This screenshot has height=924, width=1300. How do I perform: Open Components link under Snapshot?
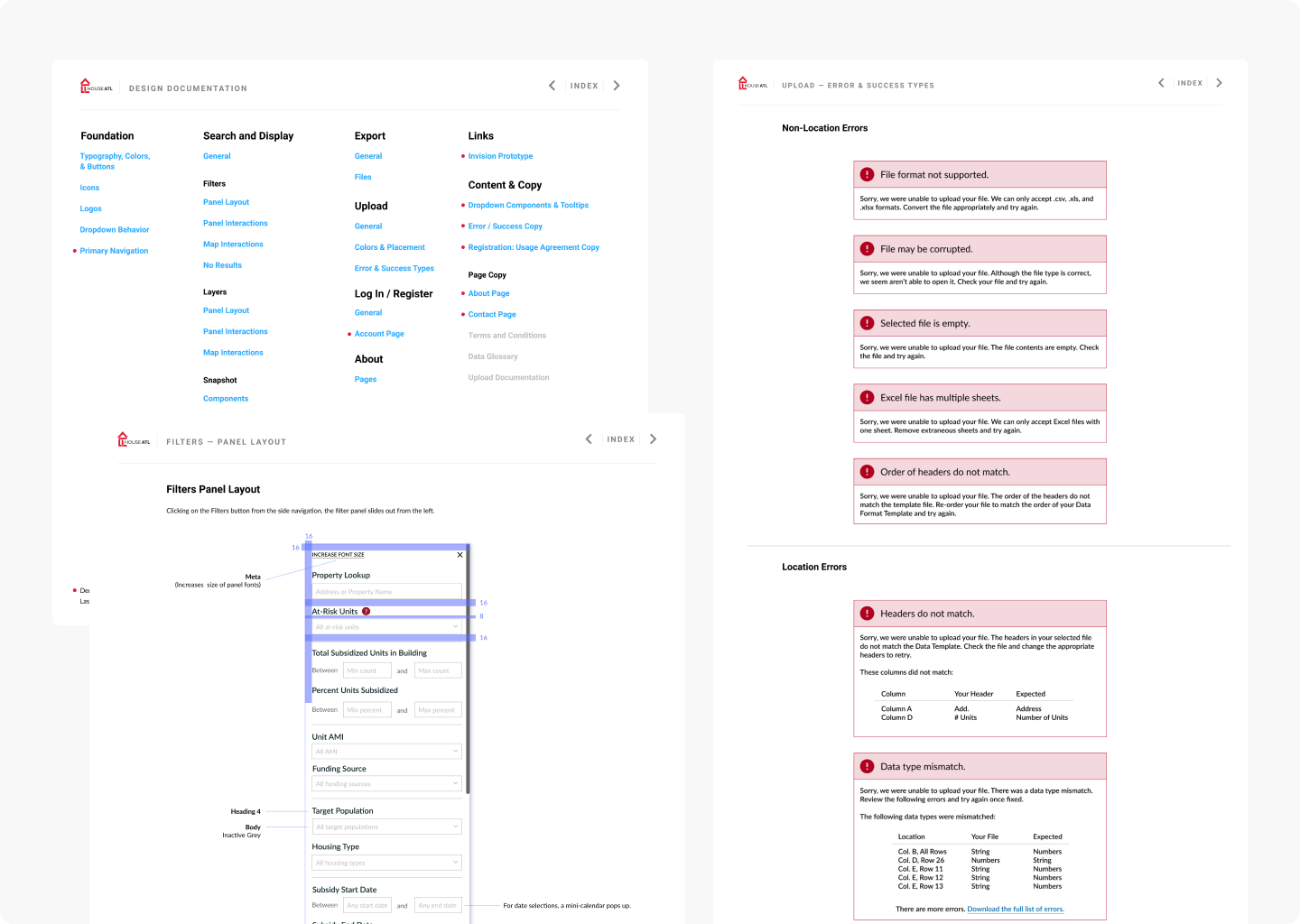pos(226,399)
